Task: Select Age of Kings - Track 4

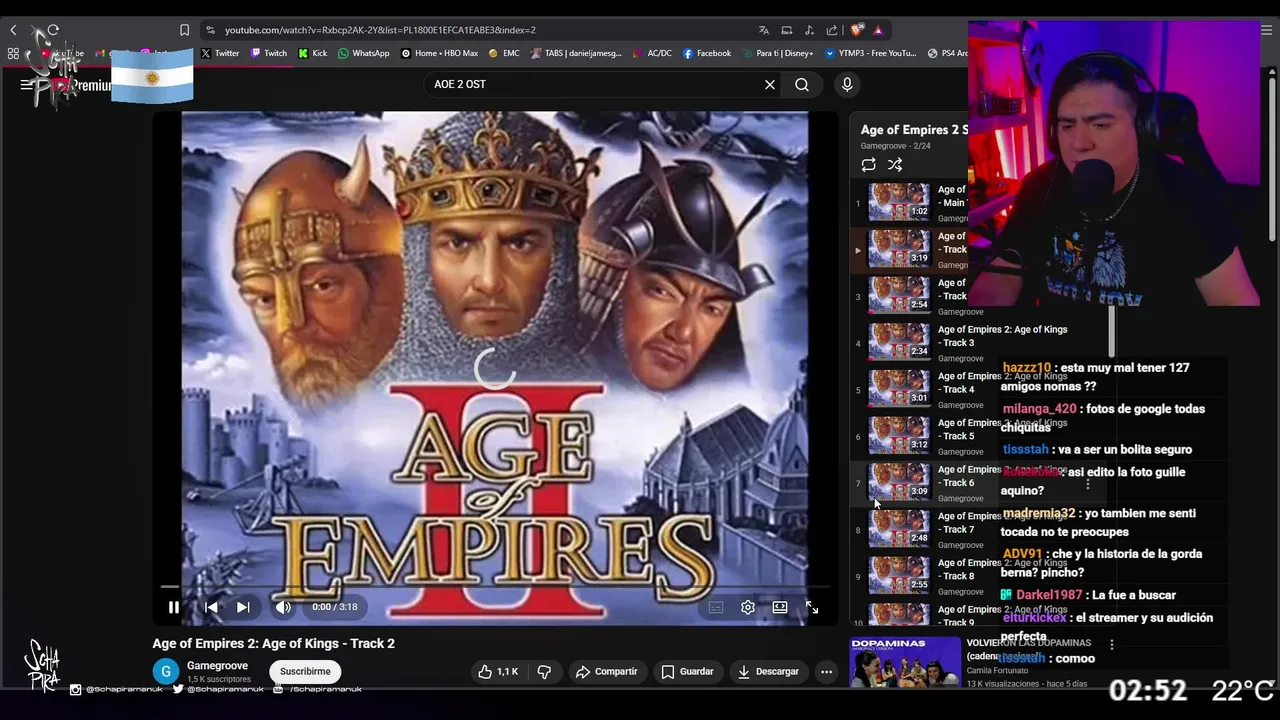Action: (1002, 383)
